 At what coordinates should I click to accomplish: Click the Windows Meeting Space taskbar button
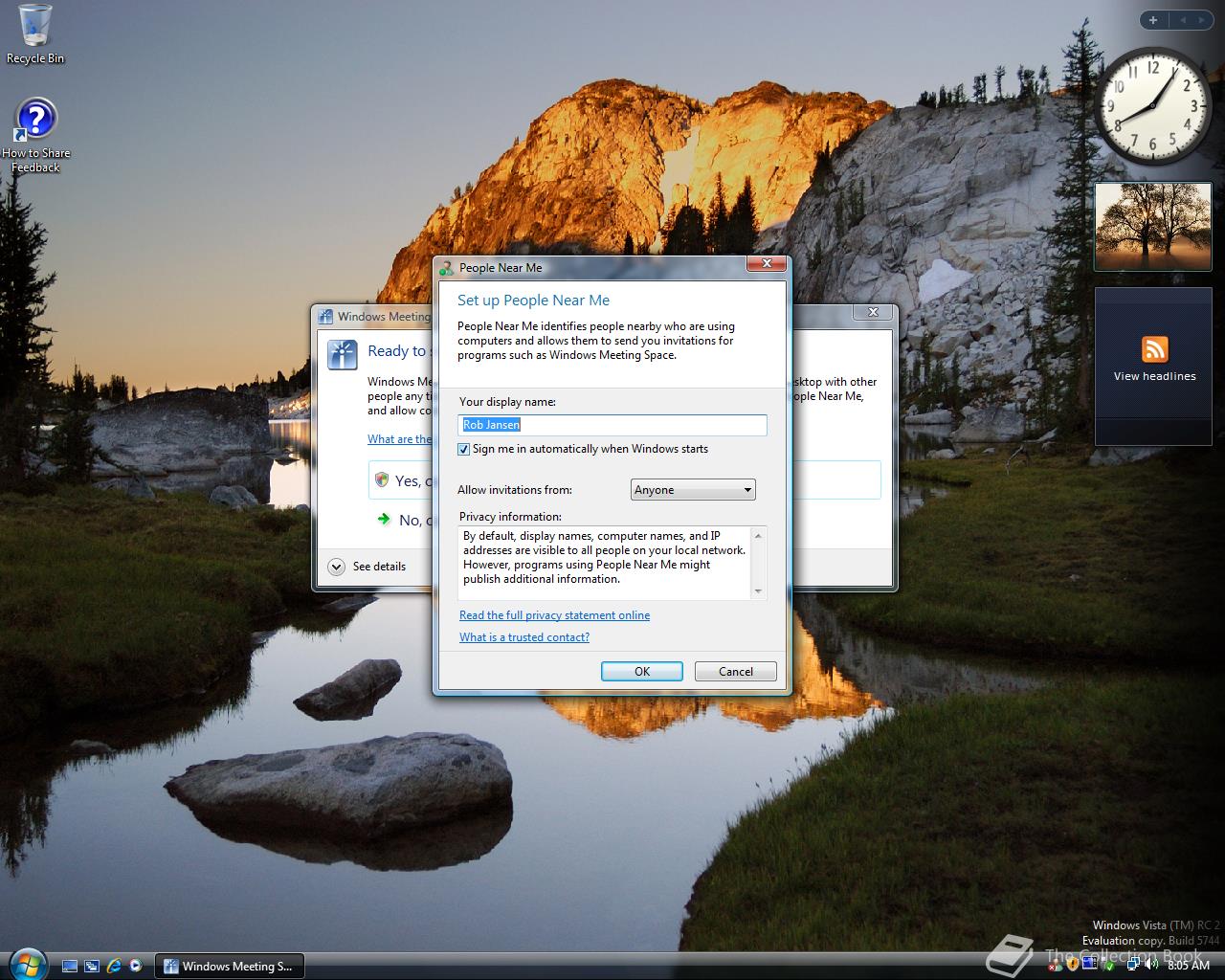tap(229, 966)
